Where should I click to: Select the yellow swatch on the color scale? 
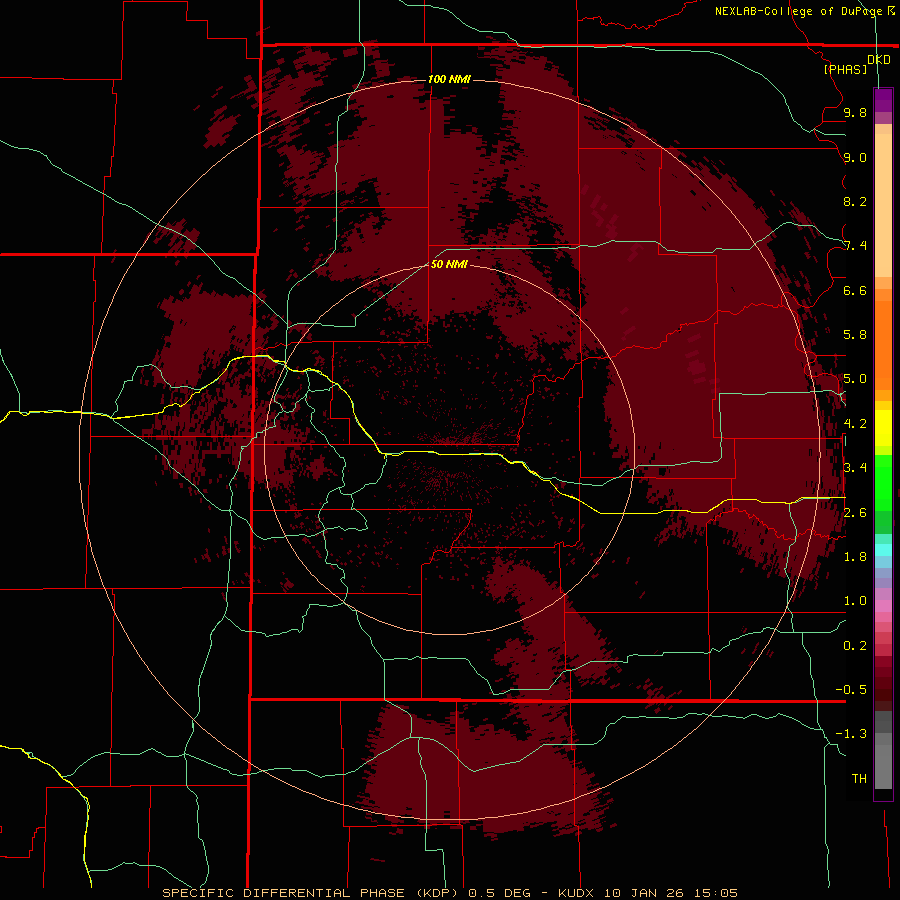point(883,428)
